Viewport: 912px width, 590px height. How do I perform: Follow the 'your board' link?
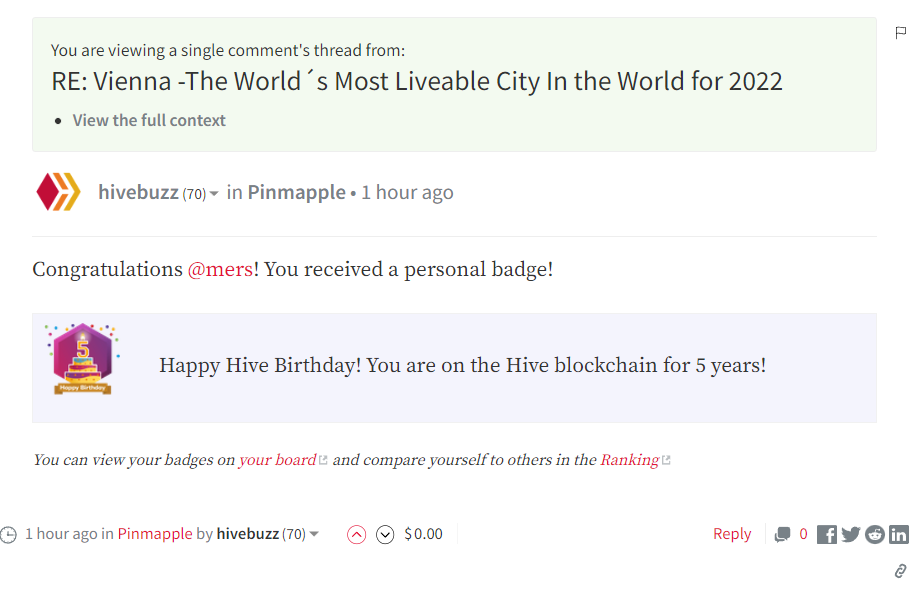point(277,460)
